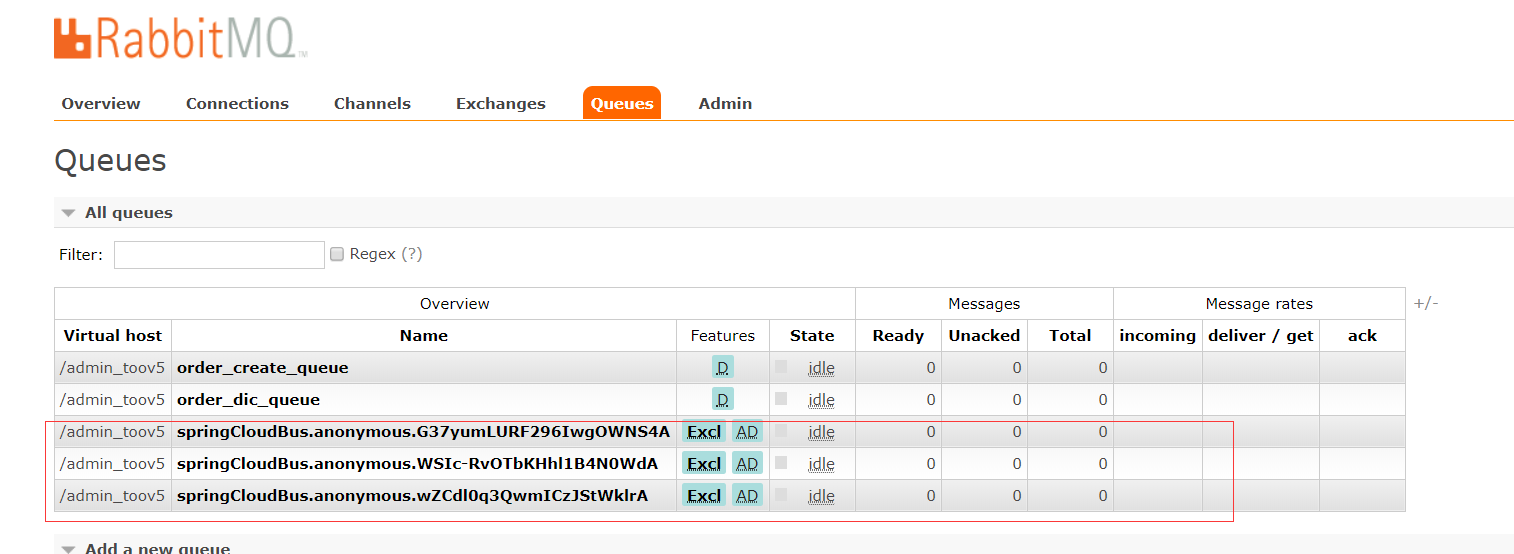The image size is (1514, 554).
Task: Click the Total count for order_dic_queue
Action: pyautogui.click(x=1103, y=400)
